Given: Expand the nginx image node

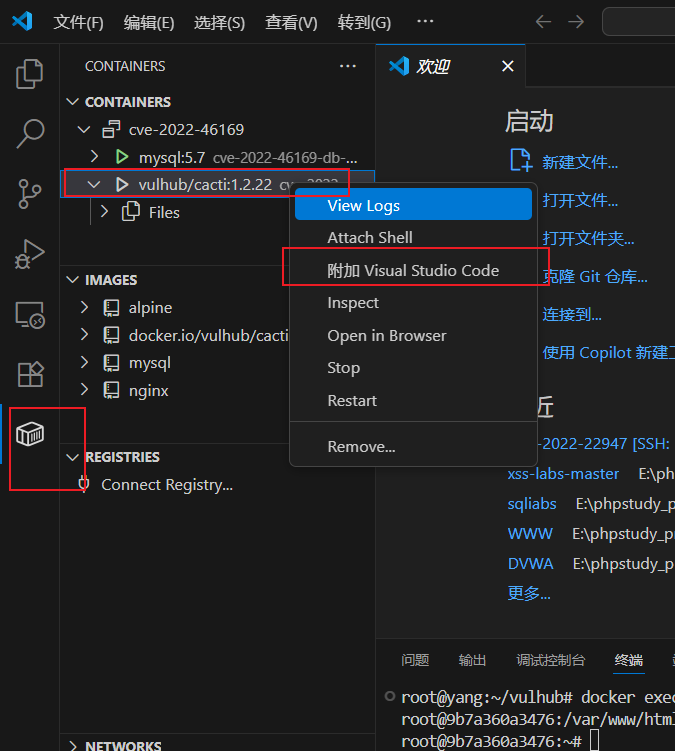Looking at the screenshot, I should (84, 390).
